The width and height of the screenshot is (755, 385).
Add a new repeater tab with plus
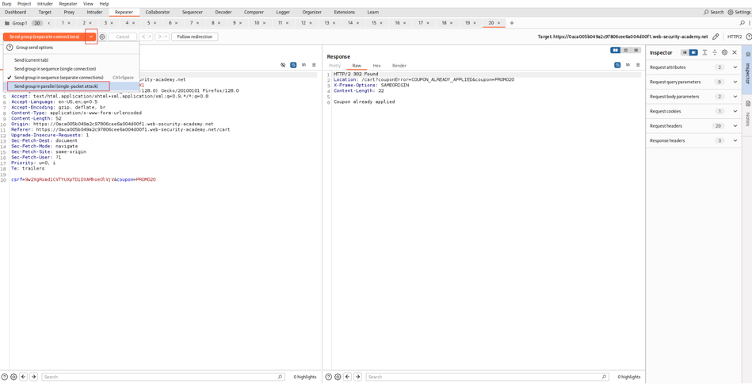click(512, 23)
